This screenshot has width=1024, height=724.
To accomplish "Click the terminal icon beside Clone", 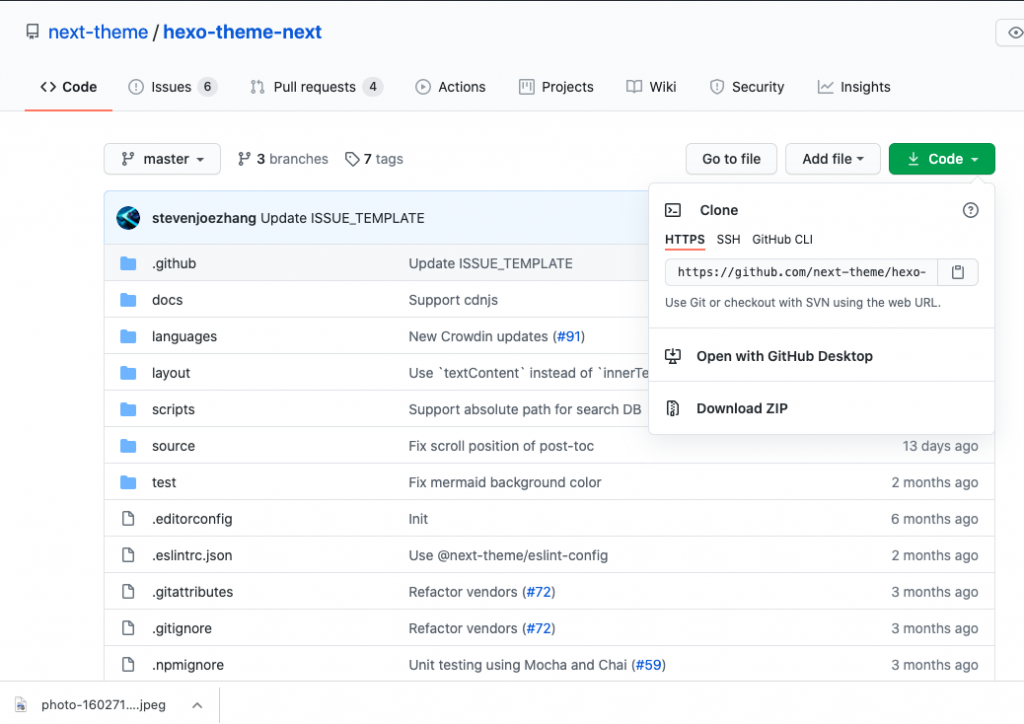I will [x=673, y=210].
